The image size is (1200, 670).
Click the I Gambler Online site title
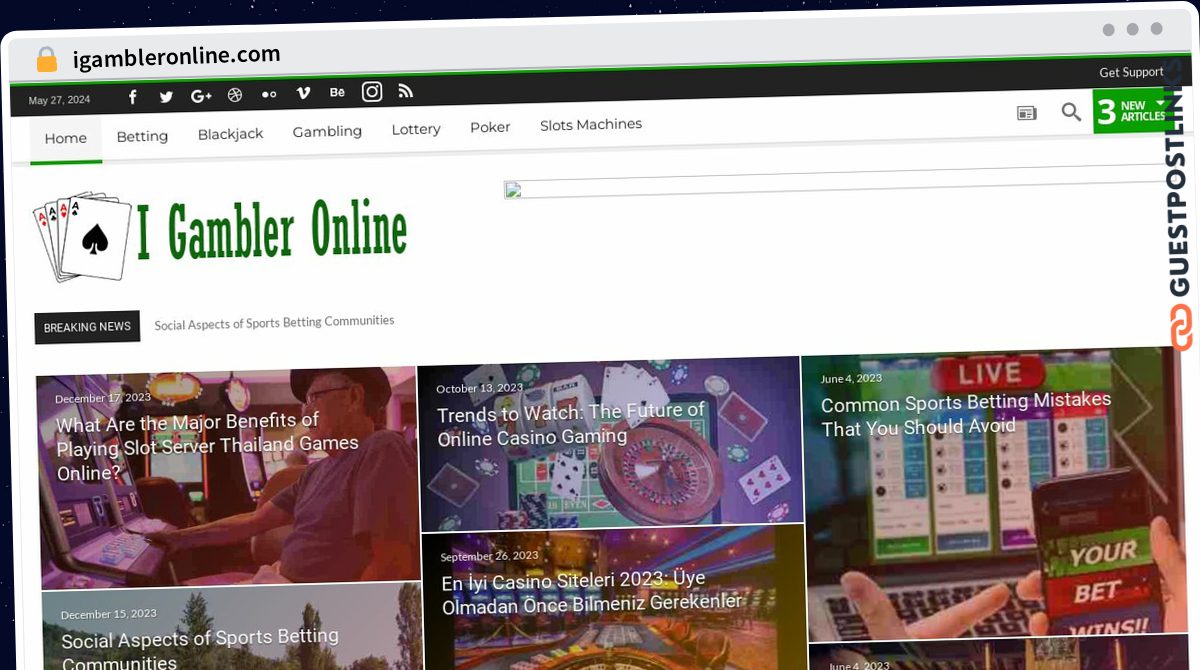coord(272,233)
